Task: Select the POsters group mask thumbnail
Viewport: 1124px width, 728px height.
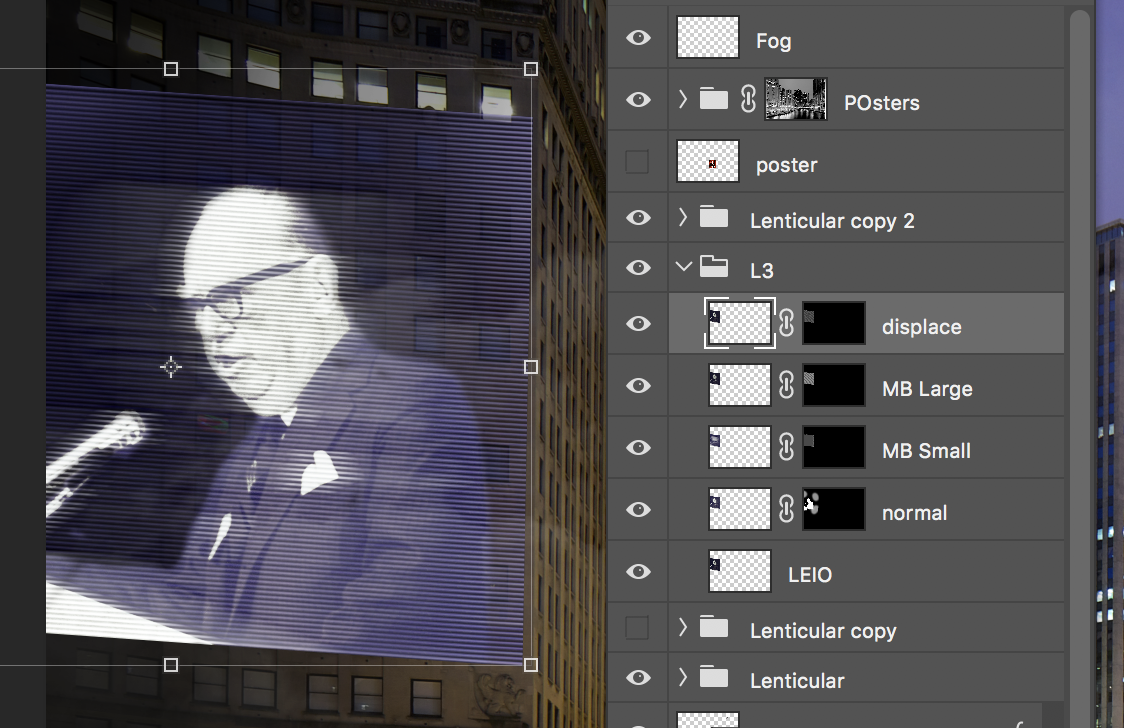Action: [x=796, y=99]
